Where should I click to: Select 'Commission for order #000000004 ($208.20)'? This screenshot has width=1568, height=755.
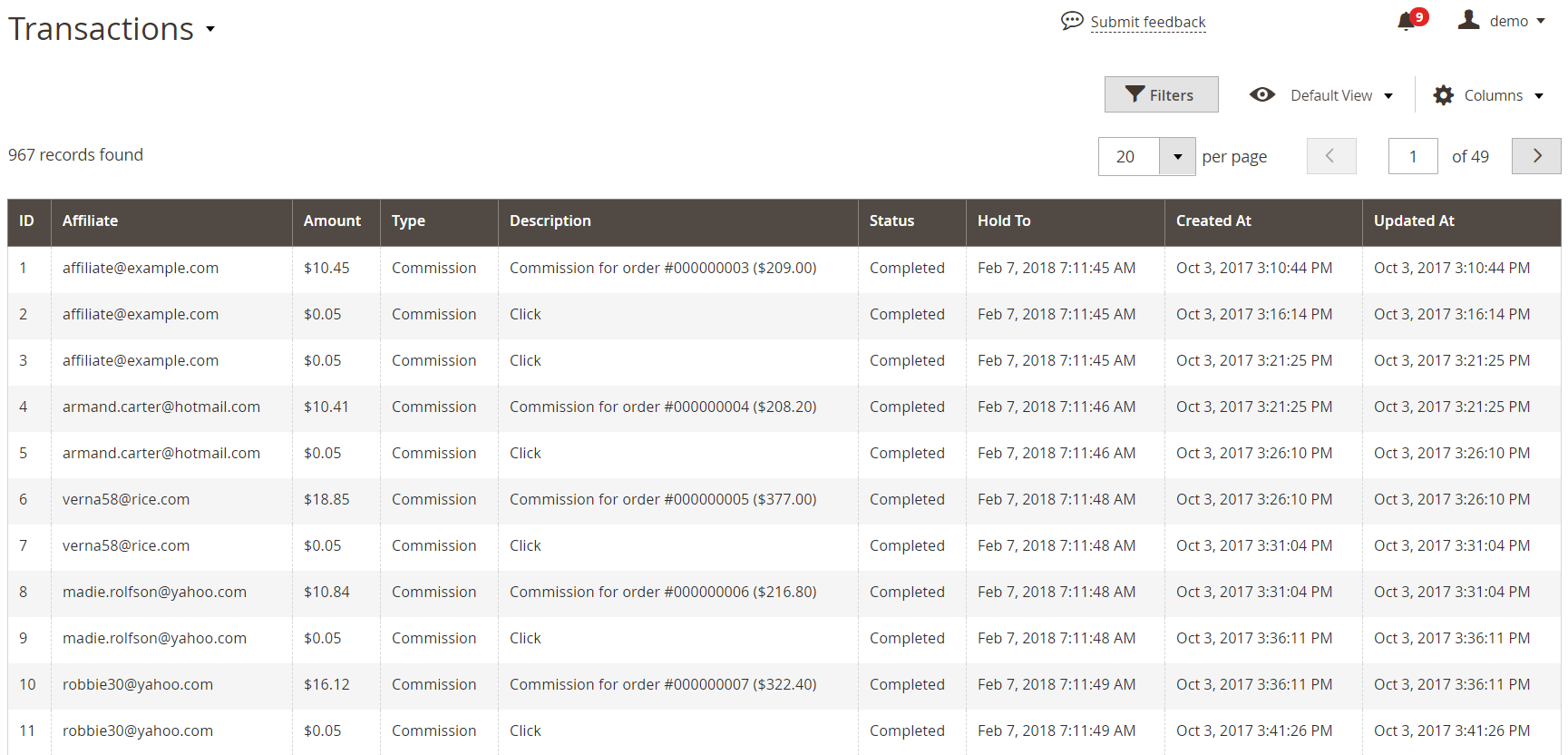[663, 407]
